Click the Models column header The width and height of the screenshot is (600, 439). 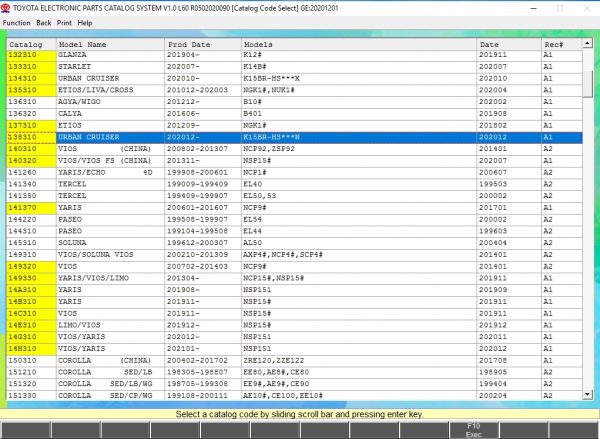pyautogui.click(x=359, y=44)
